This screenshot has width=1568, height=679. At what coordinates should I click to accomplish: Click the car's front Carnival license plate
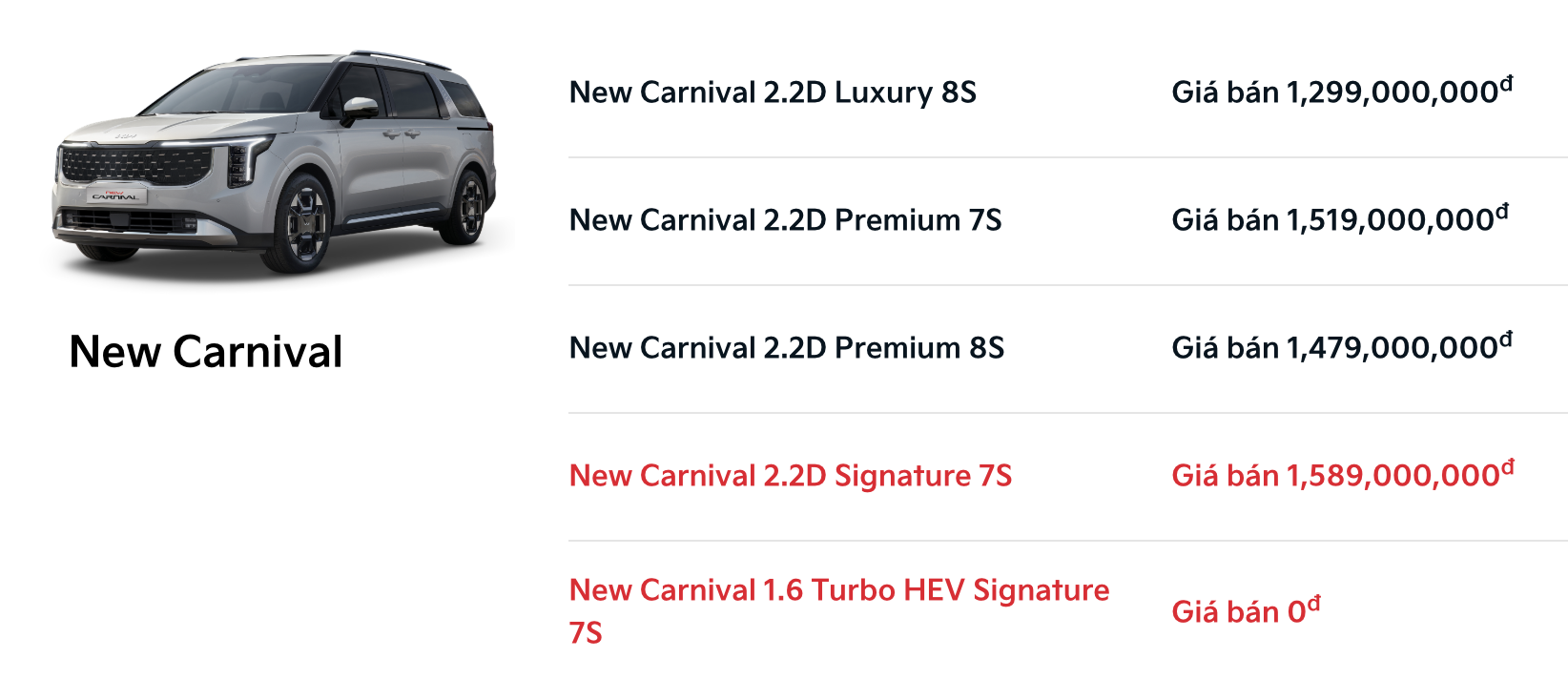pyautogui.click(x=115, y=196)
